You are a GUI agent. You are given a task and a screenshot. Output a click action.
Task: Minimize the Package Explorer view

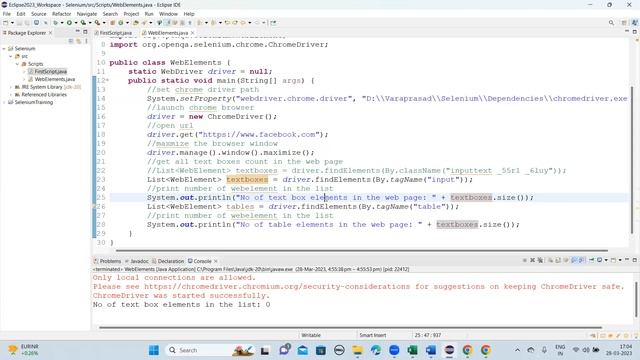tap(77, 31)
